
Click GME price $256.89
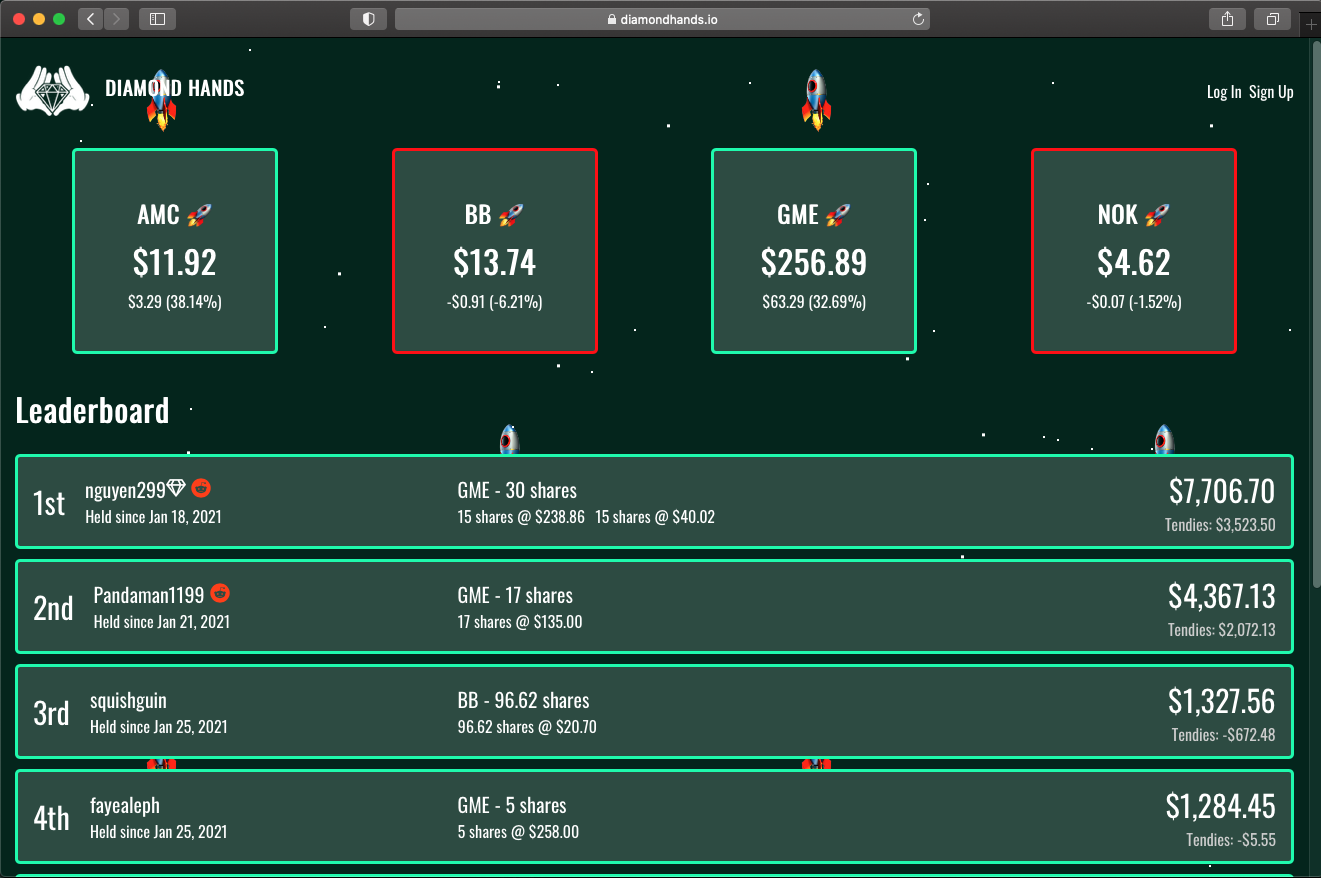click(814, 262)
